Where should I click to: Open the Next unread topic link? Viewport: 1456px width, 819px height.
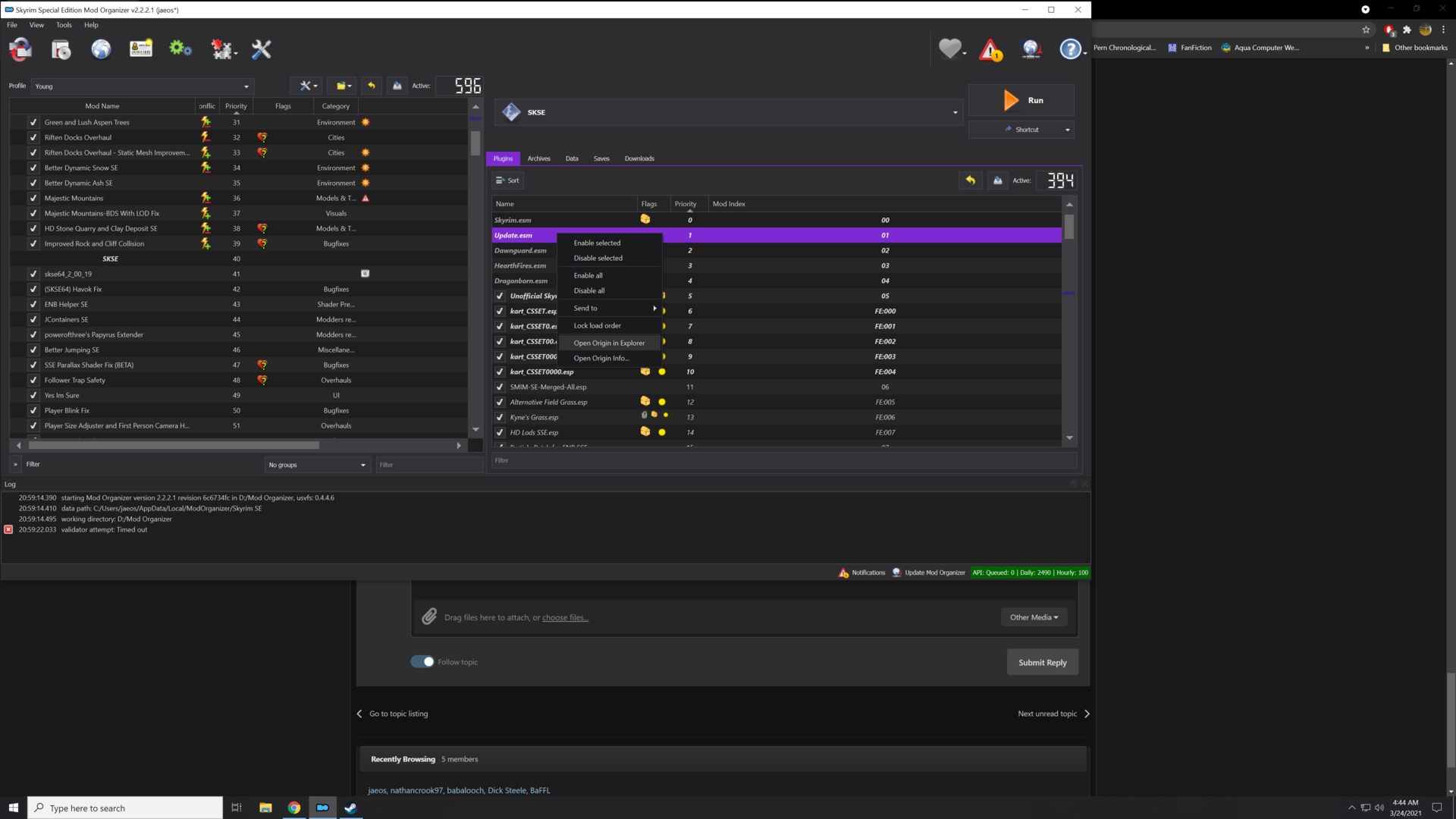tap(1054, 714)
